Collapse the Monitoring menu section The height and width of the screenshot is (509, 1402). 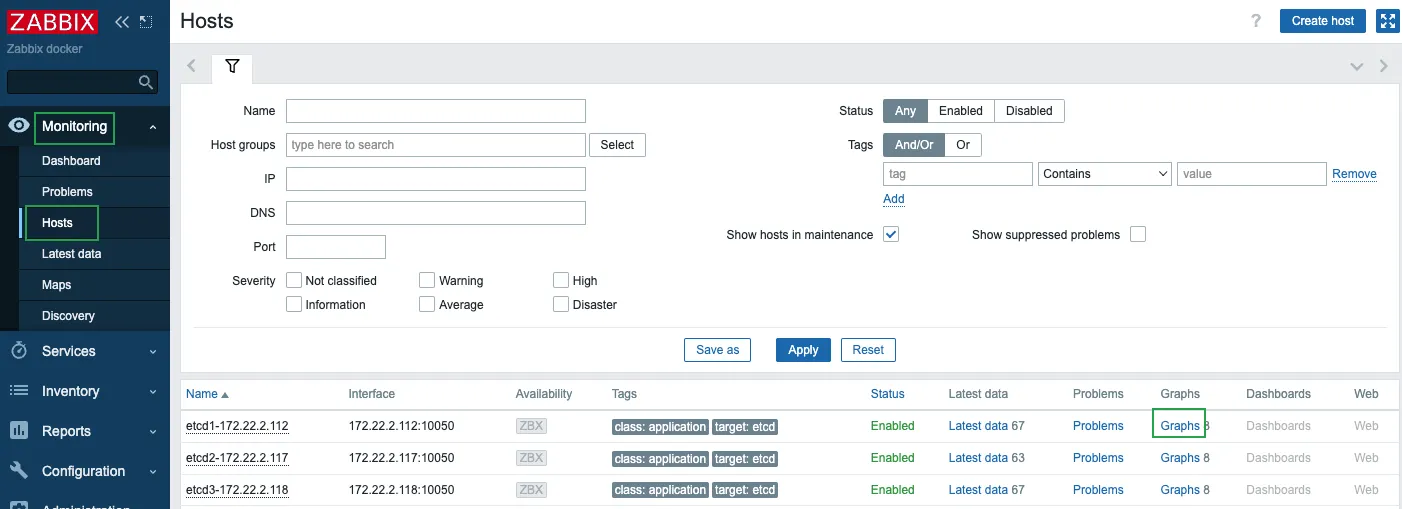coord(153,127)
